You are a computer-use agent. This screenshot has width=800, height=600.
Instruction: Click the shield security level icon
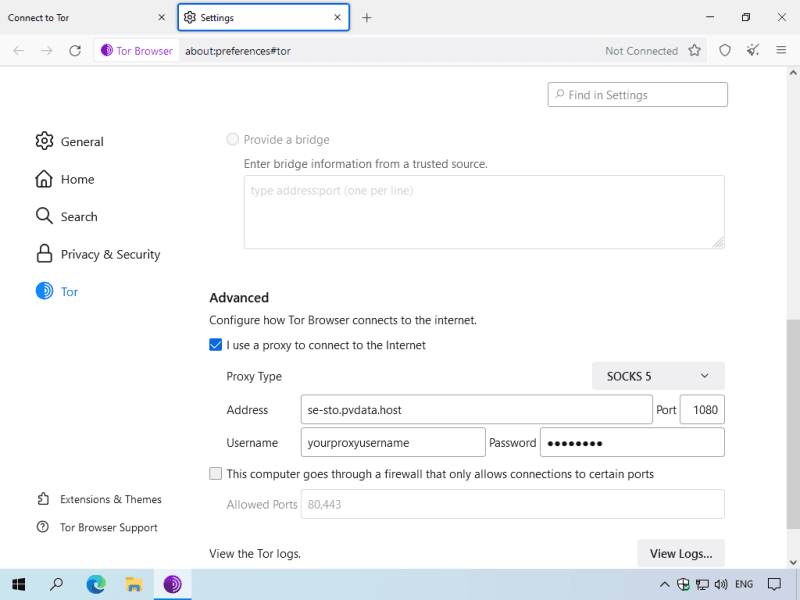[725, 51]
